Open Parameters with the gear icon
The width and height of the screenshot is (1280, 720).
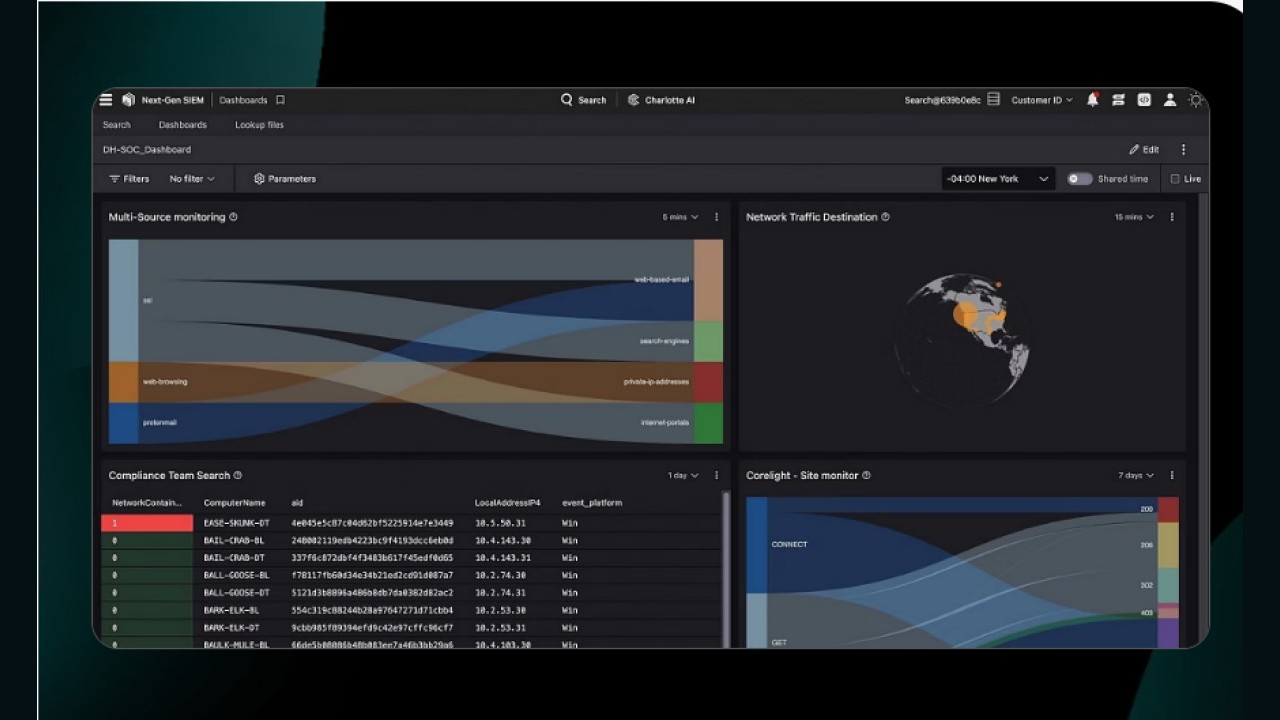[286, 178]
